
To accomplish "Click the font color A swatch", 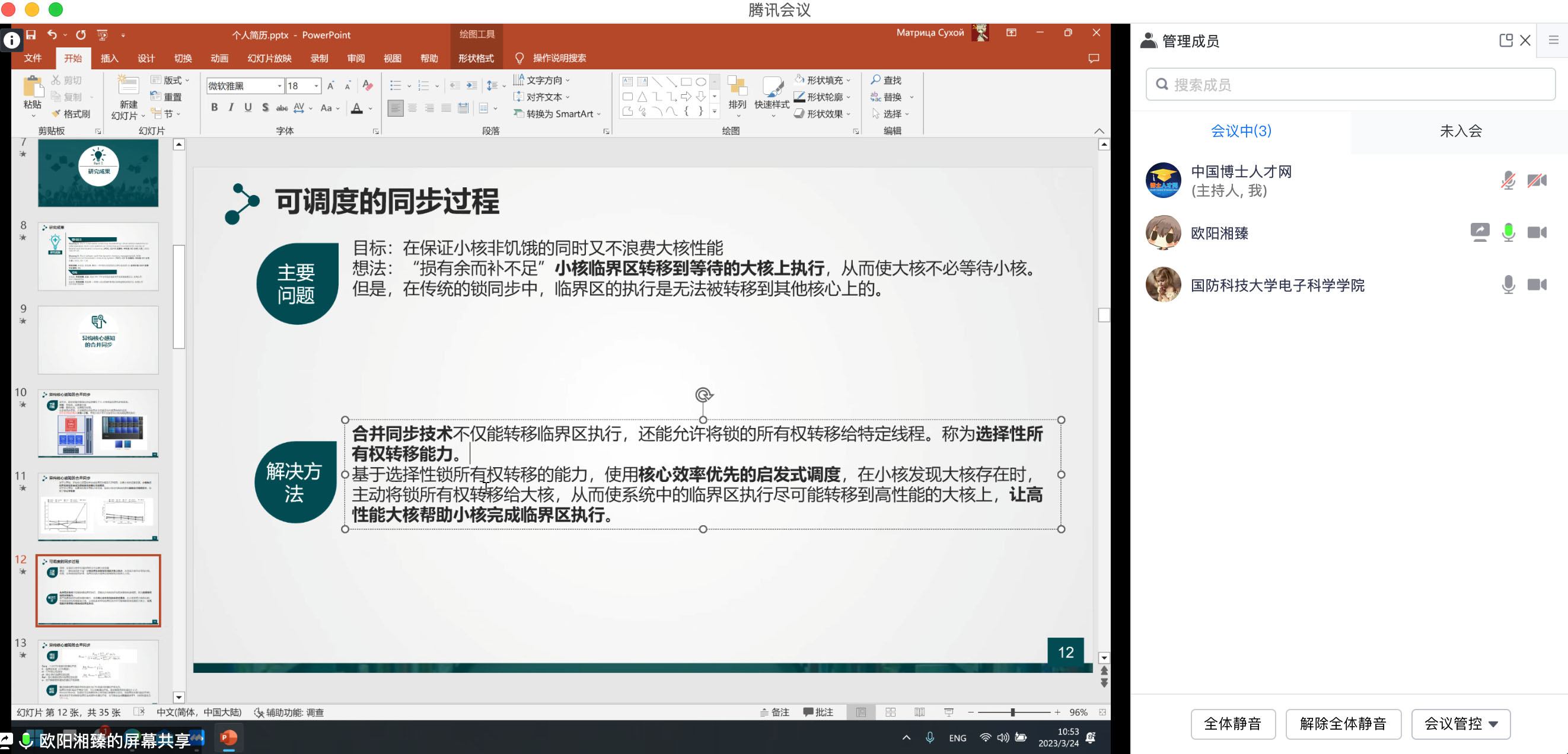I will (x=357, y=108).
